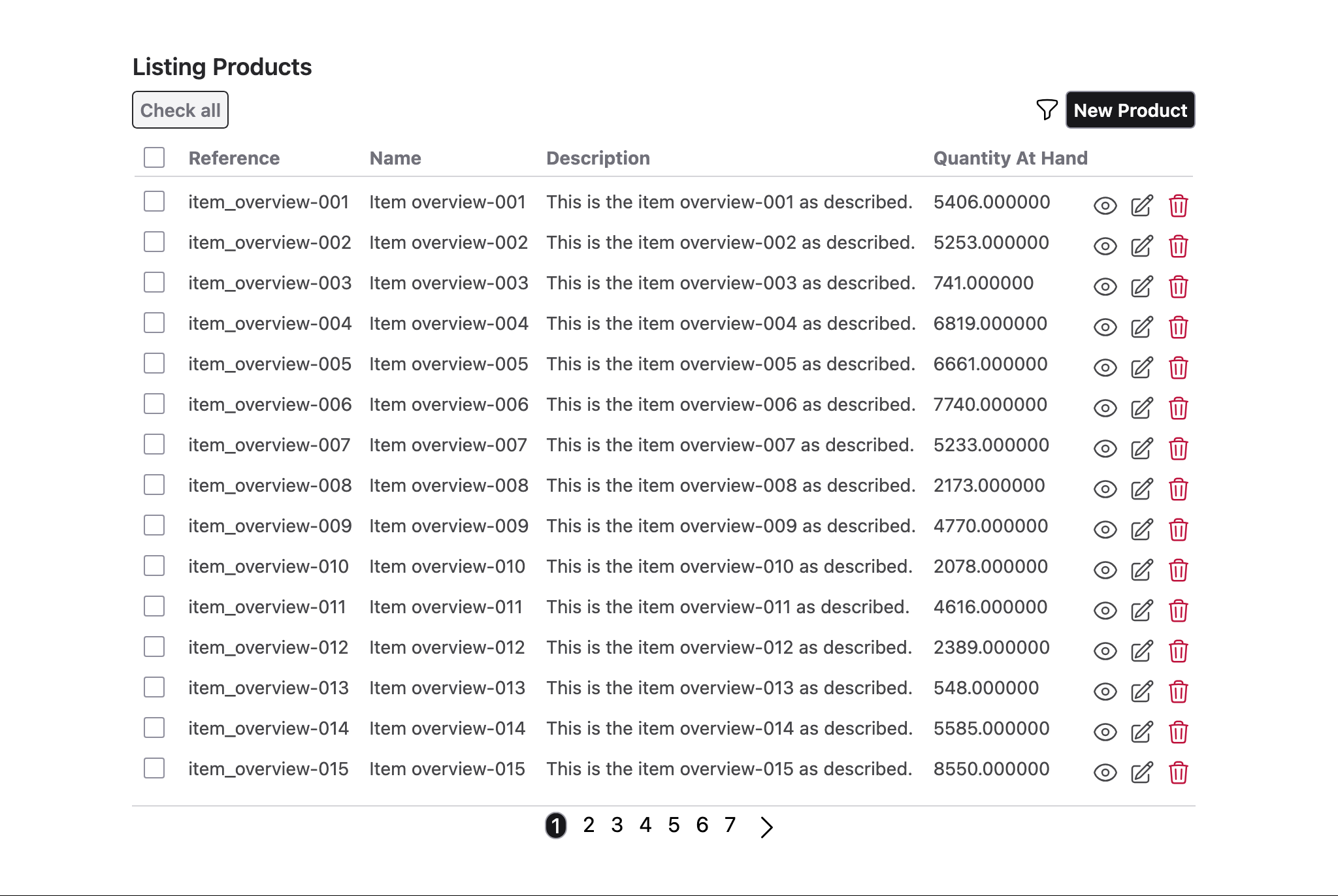Create a New Product
This screenshot has width=1338, height=896.
(x=1130, y=110)
